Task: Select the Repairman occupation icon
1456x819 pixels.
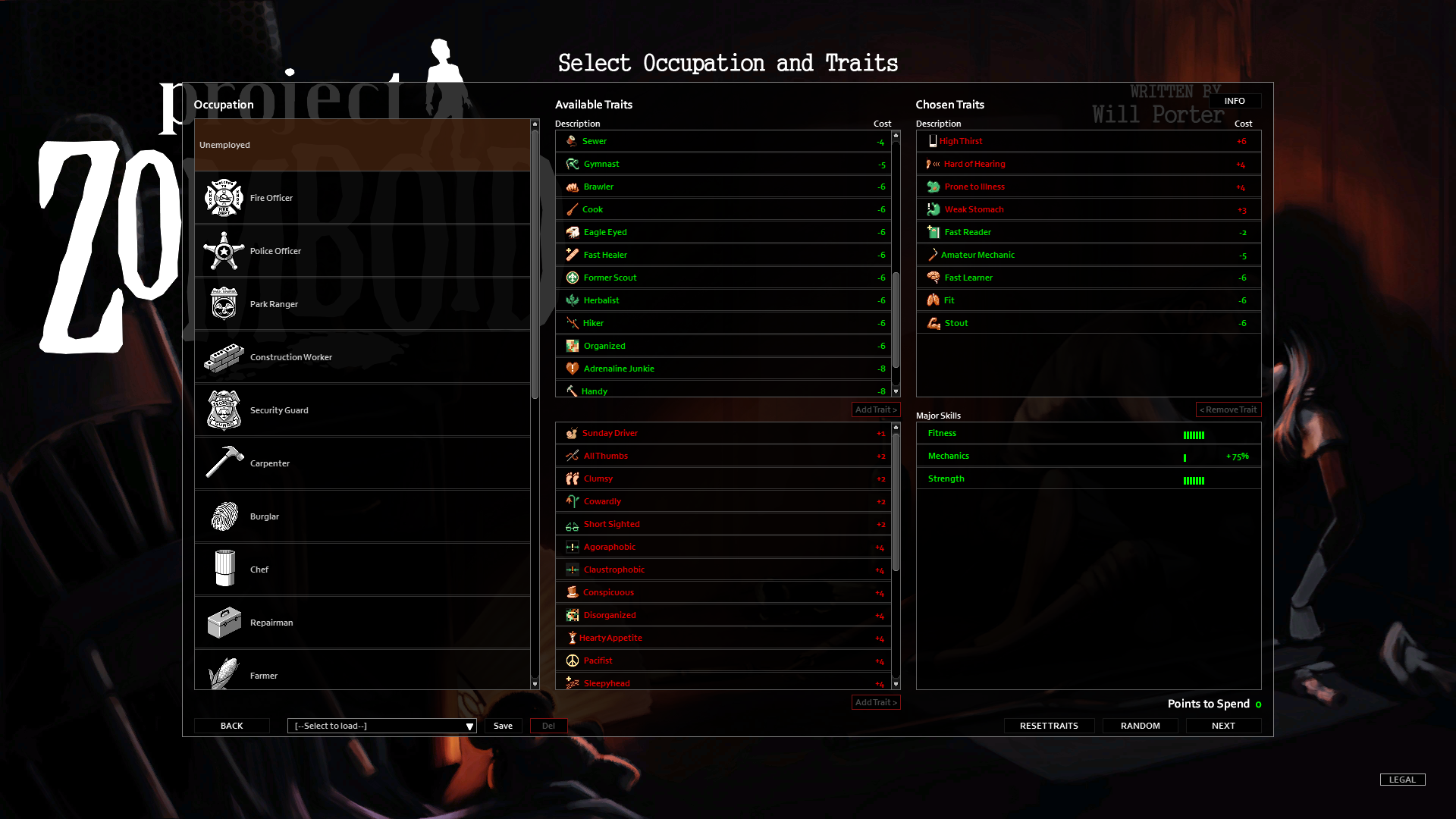Action: coord(222,622)
